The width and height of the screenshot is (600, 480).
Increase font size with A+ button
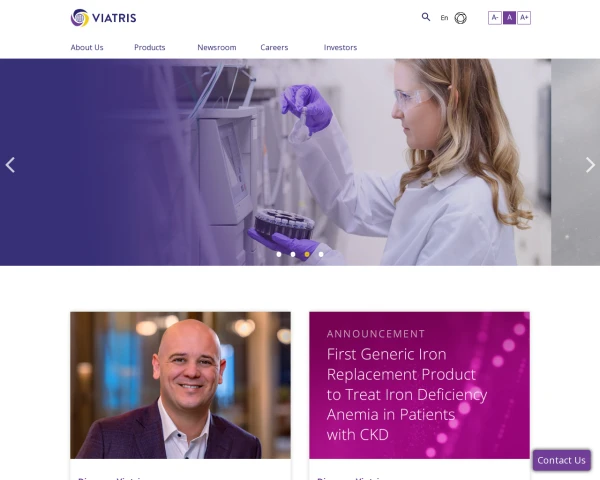point(524,18)
